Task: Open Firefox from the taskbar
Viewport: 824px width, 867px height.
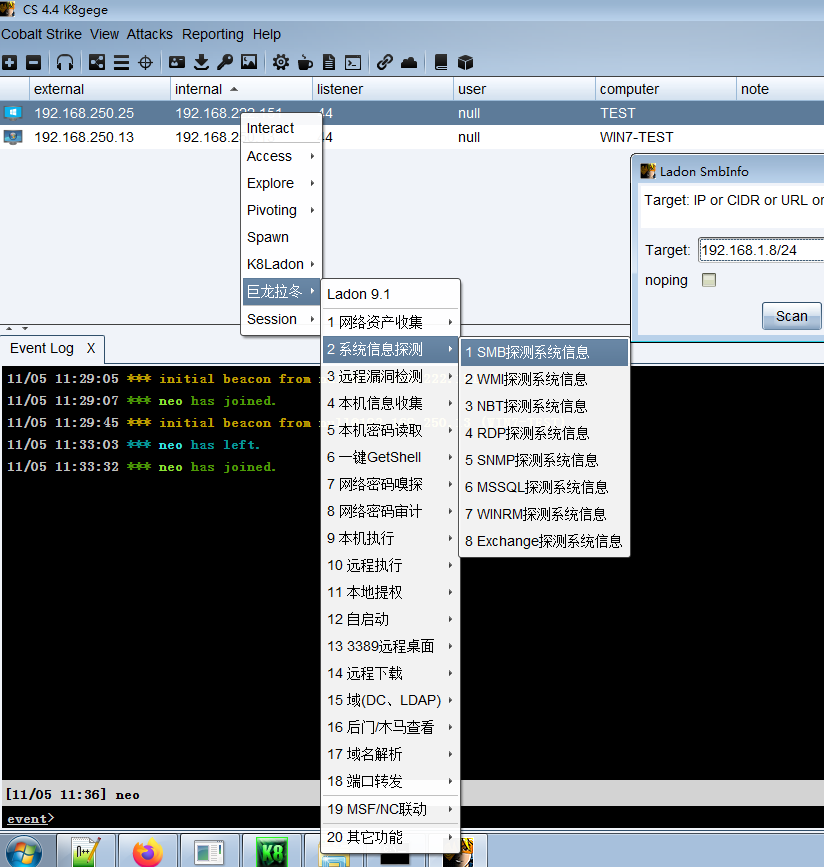Action: coord(148,852)
